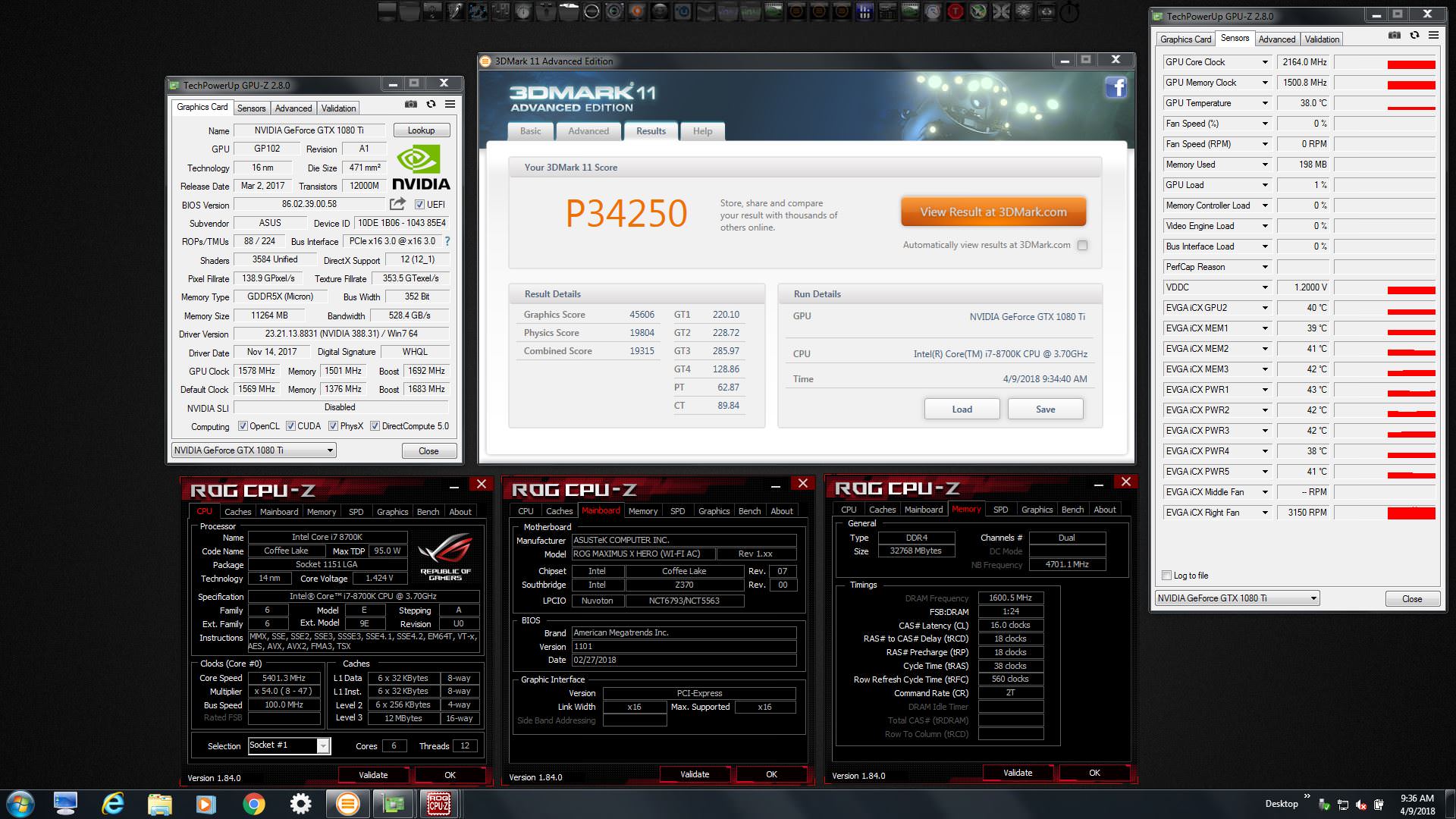
Task: Launch Internet Explorer from the taskbar
Action: point(112,804)
